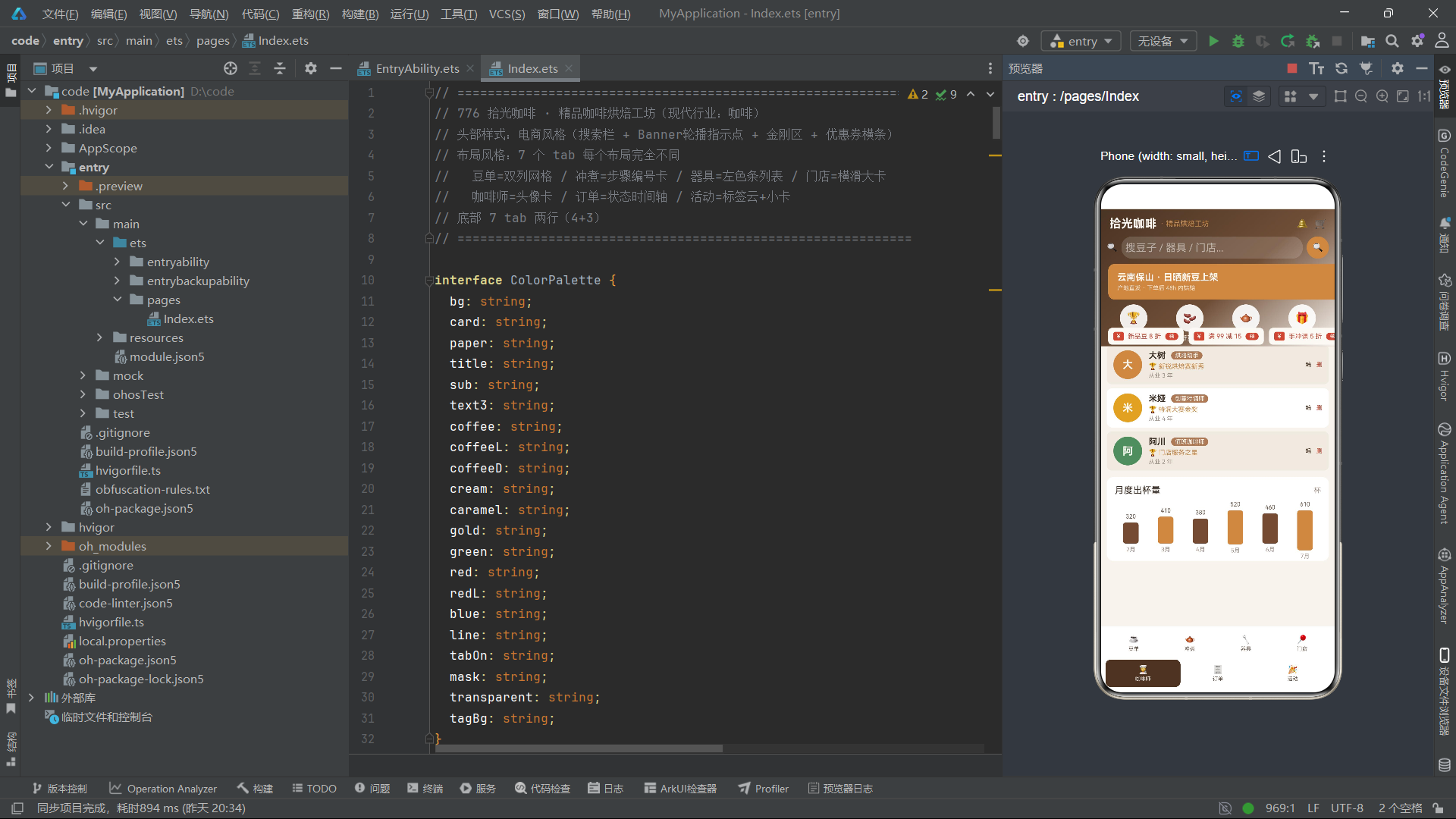Collapse all nodes in project panel
The width and height of the screenshot is (1456, 819).
point(280,68)
